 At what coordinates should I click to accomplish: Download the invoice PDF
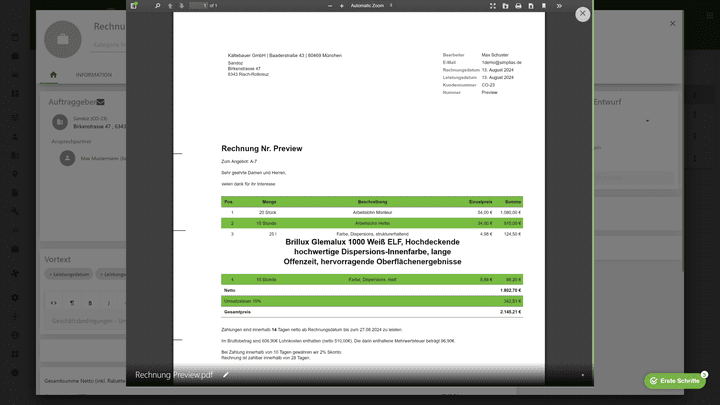[x=531, y=6]
